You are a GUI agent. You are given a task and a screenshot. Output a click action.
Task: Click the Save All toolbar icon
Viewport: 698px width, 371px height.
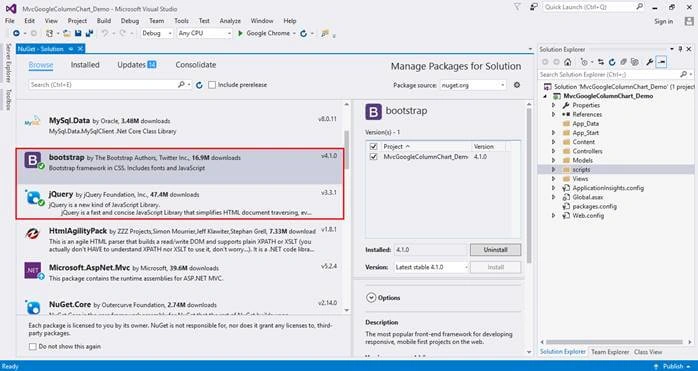89,33
